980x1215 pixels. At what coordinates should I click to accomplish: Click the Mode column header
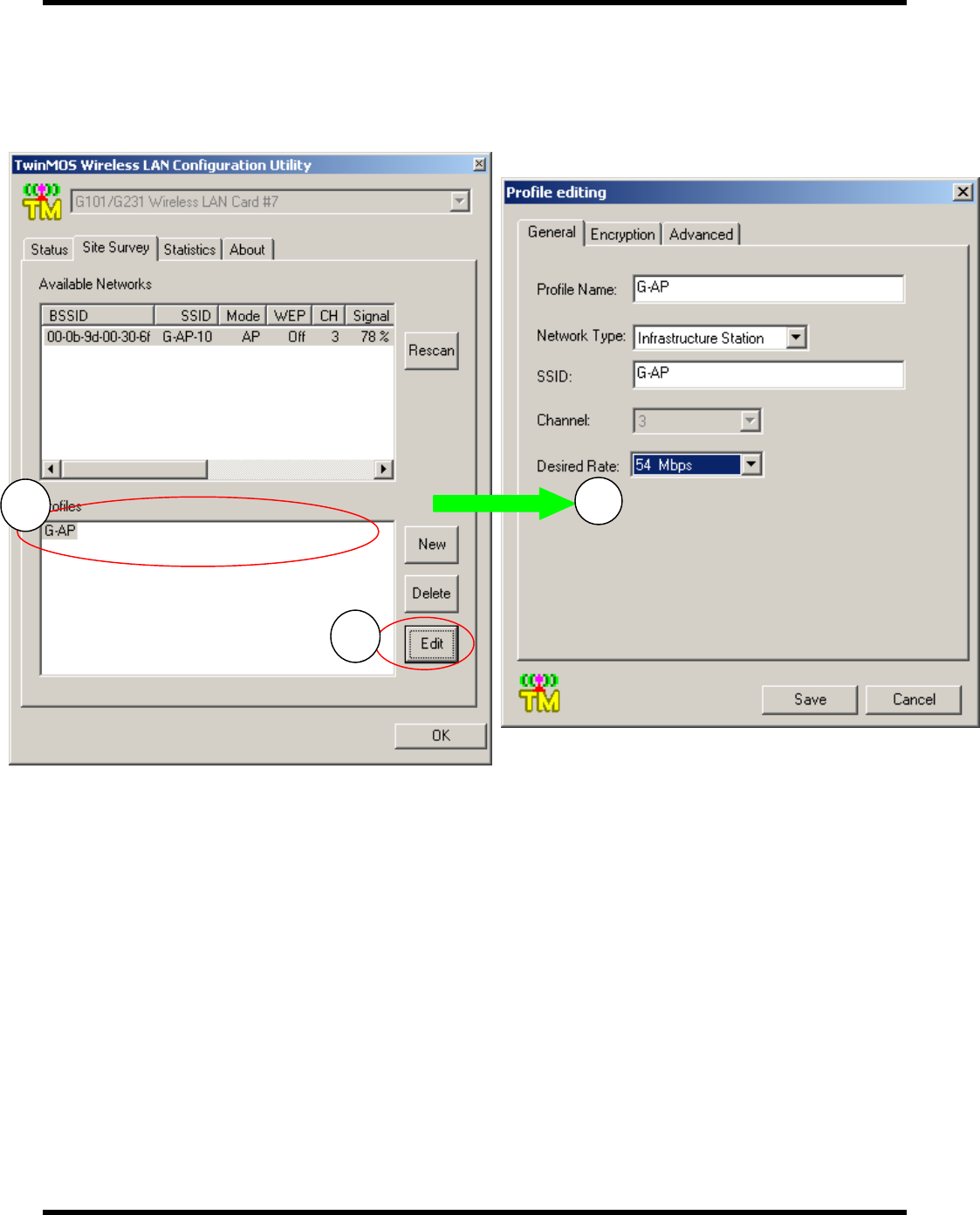[x=243, y=315]
